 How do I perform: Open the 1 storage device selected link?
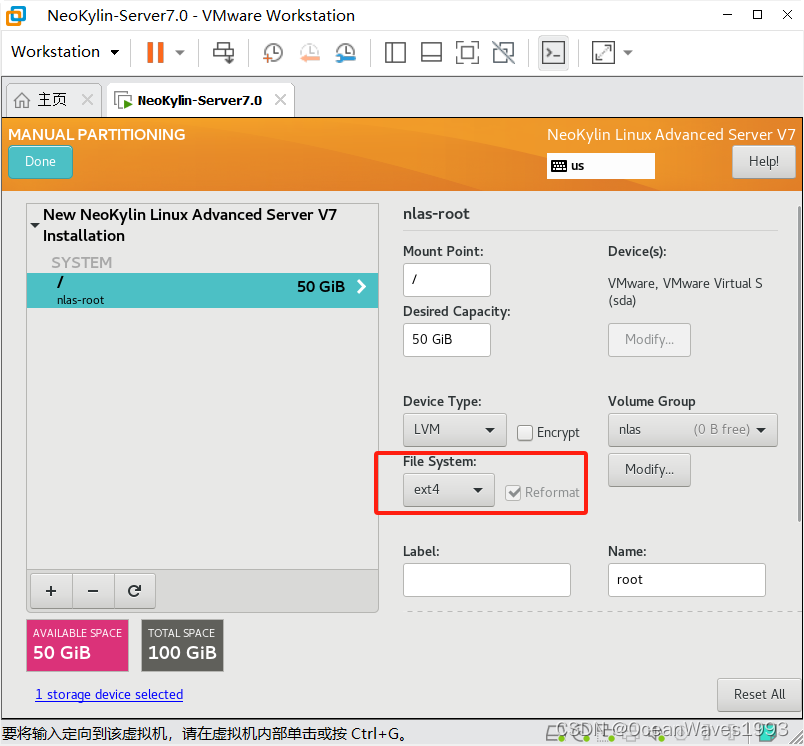[x=109, y=694]
